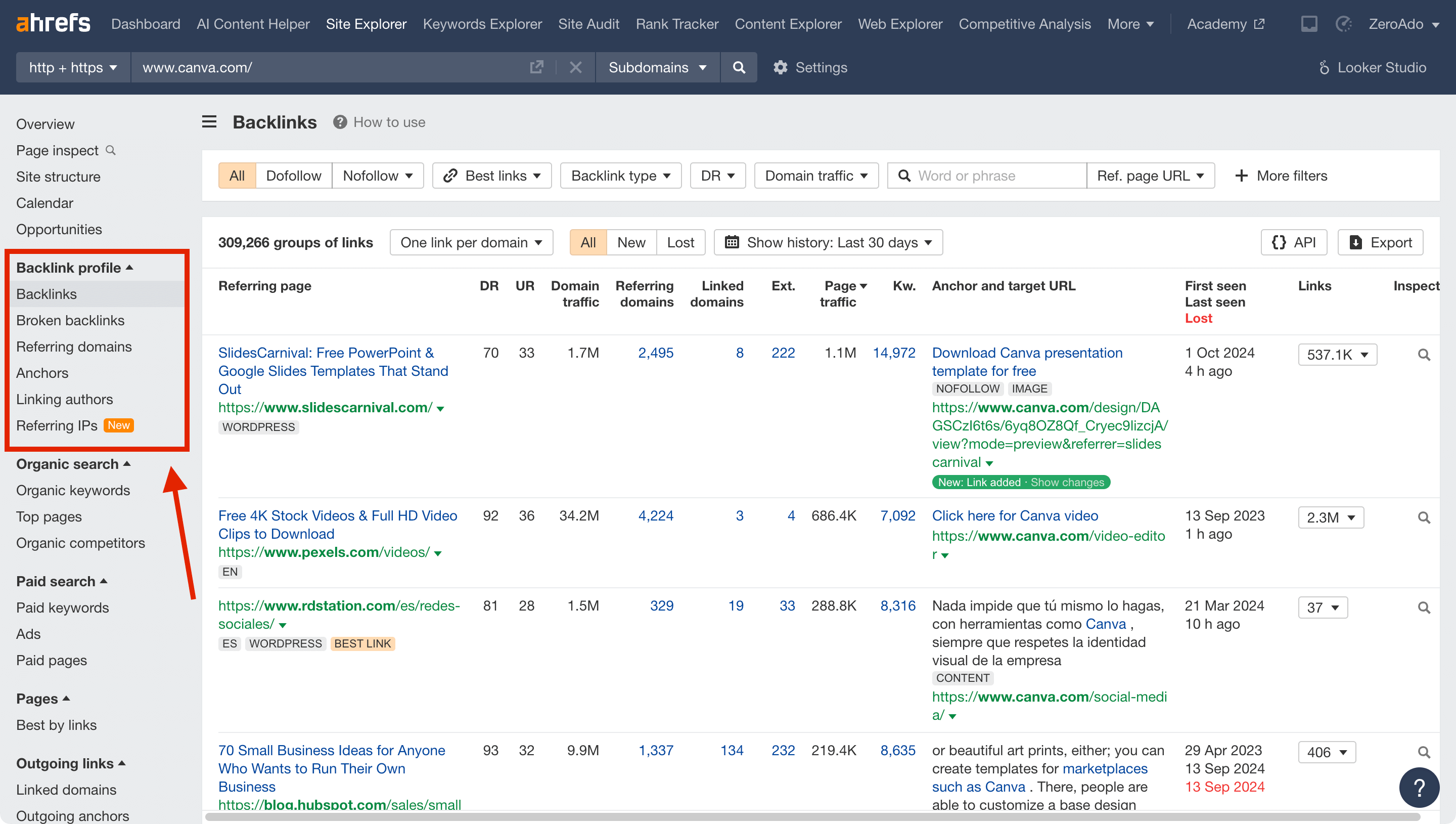Open Keywords Explorer from the top navigation
The height and width of the screenshot is (824, 1456).
click(x=482, y=24)
